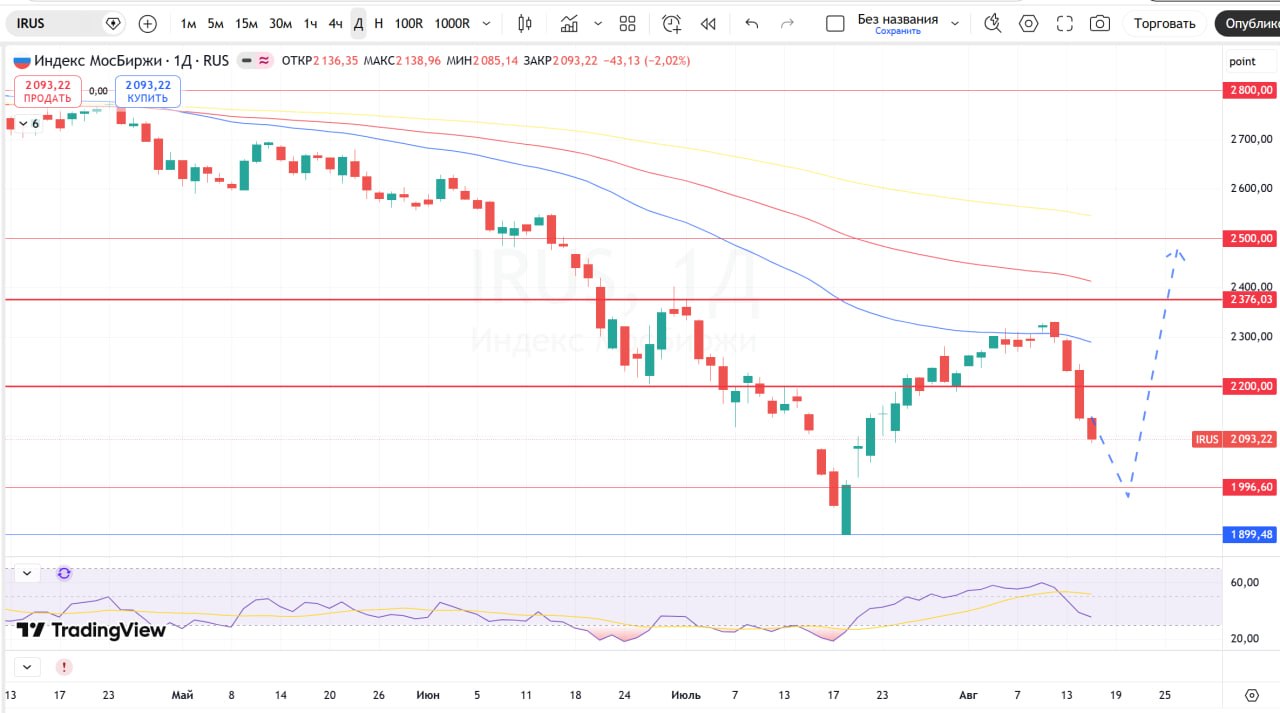Open quick search magnifier icon
The image size is (1280, 713).
point(992,23)
